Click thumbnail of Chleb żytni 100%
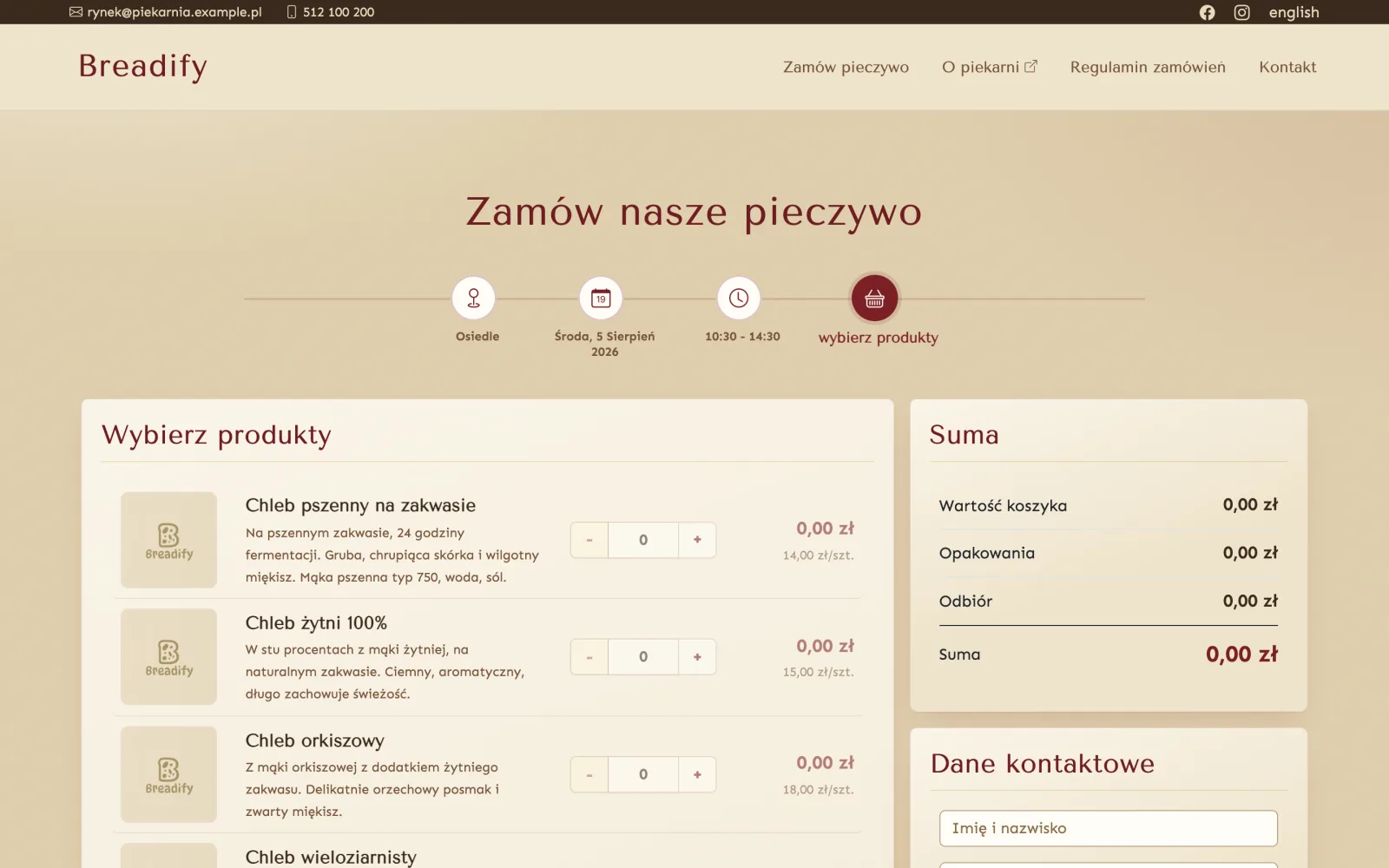 click(168, 657)
